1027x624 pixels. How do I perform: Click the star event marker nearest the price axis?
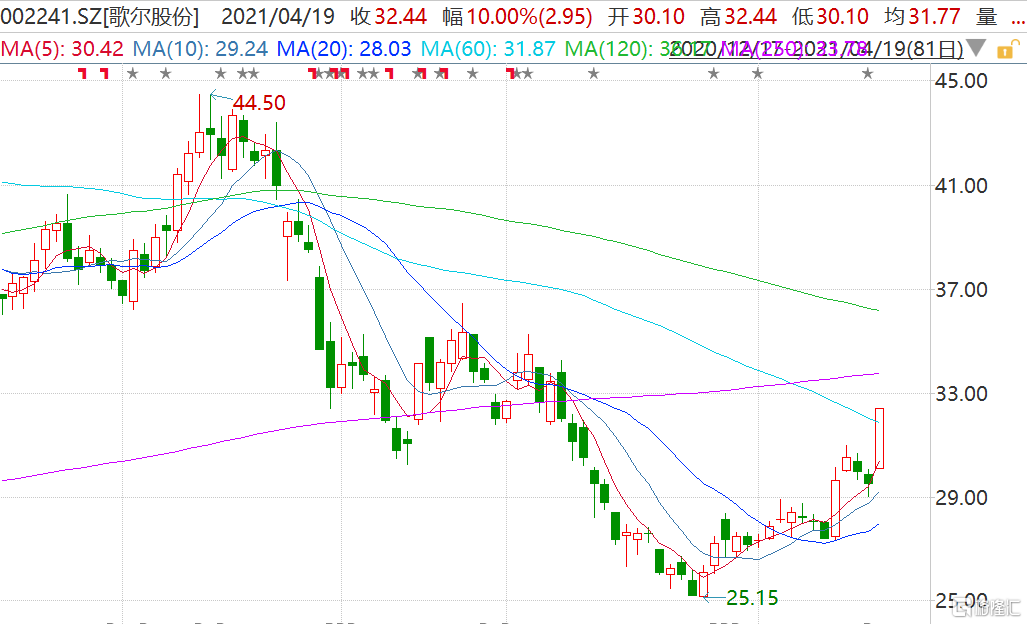click(x=868, y=73)
